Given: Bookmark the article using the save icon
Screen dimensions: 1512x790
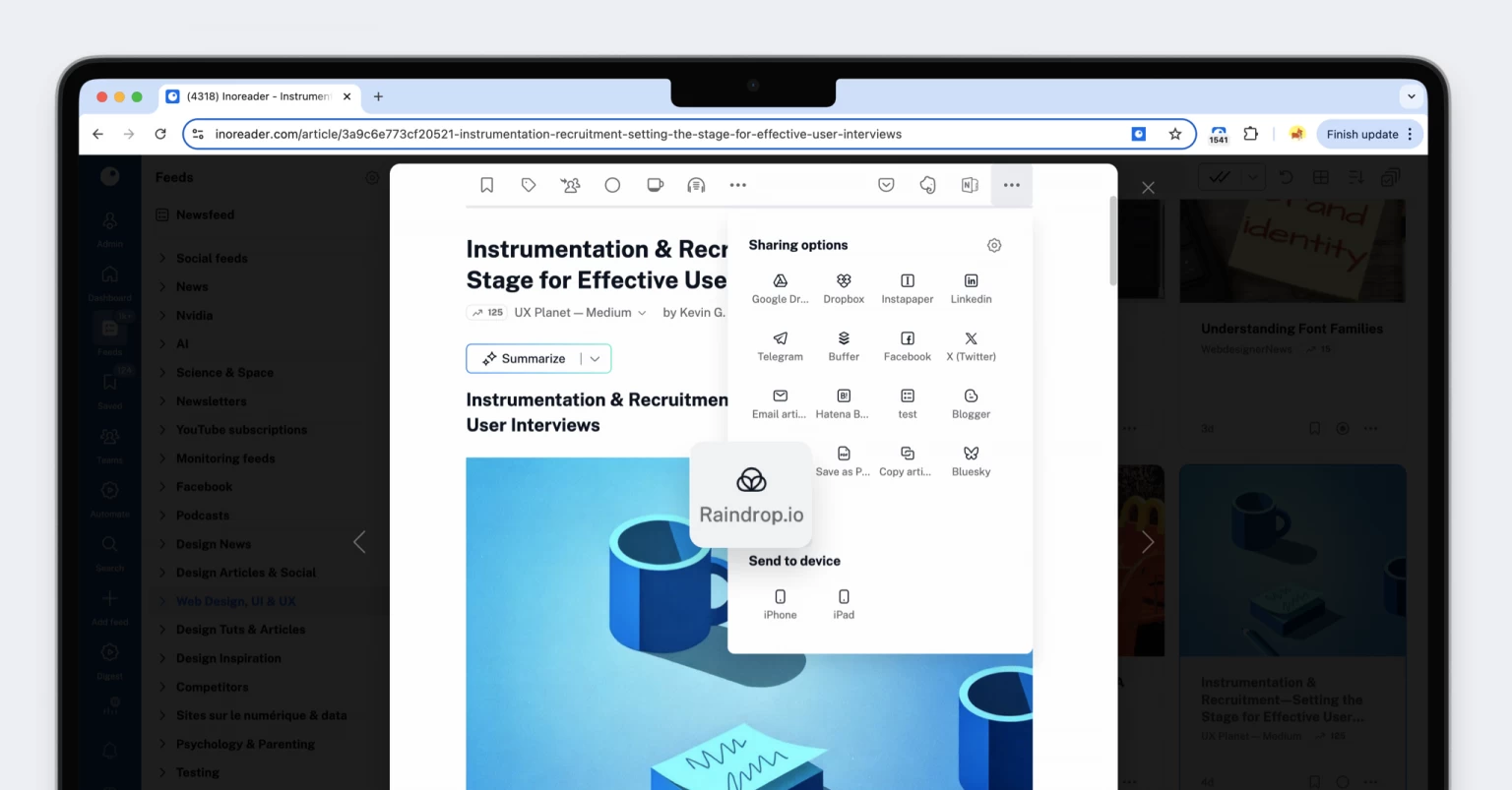Looking at the screenshot, I should pos(486,185).
